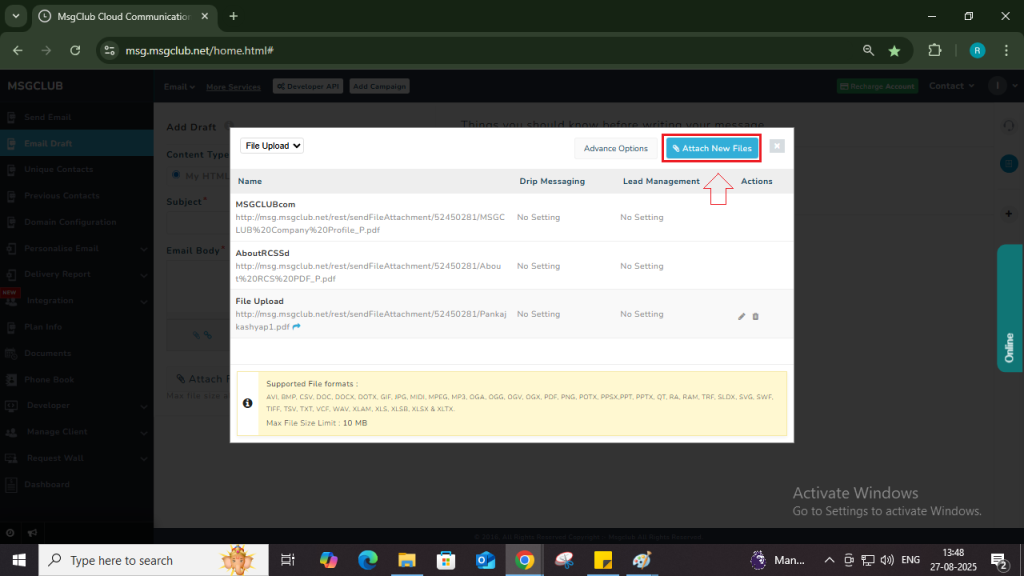Open Chrome three-dot menu
The width and height of the screenshot is (1024, 576).
[x=1006, y=50]
